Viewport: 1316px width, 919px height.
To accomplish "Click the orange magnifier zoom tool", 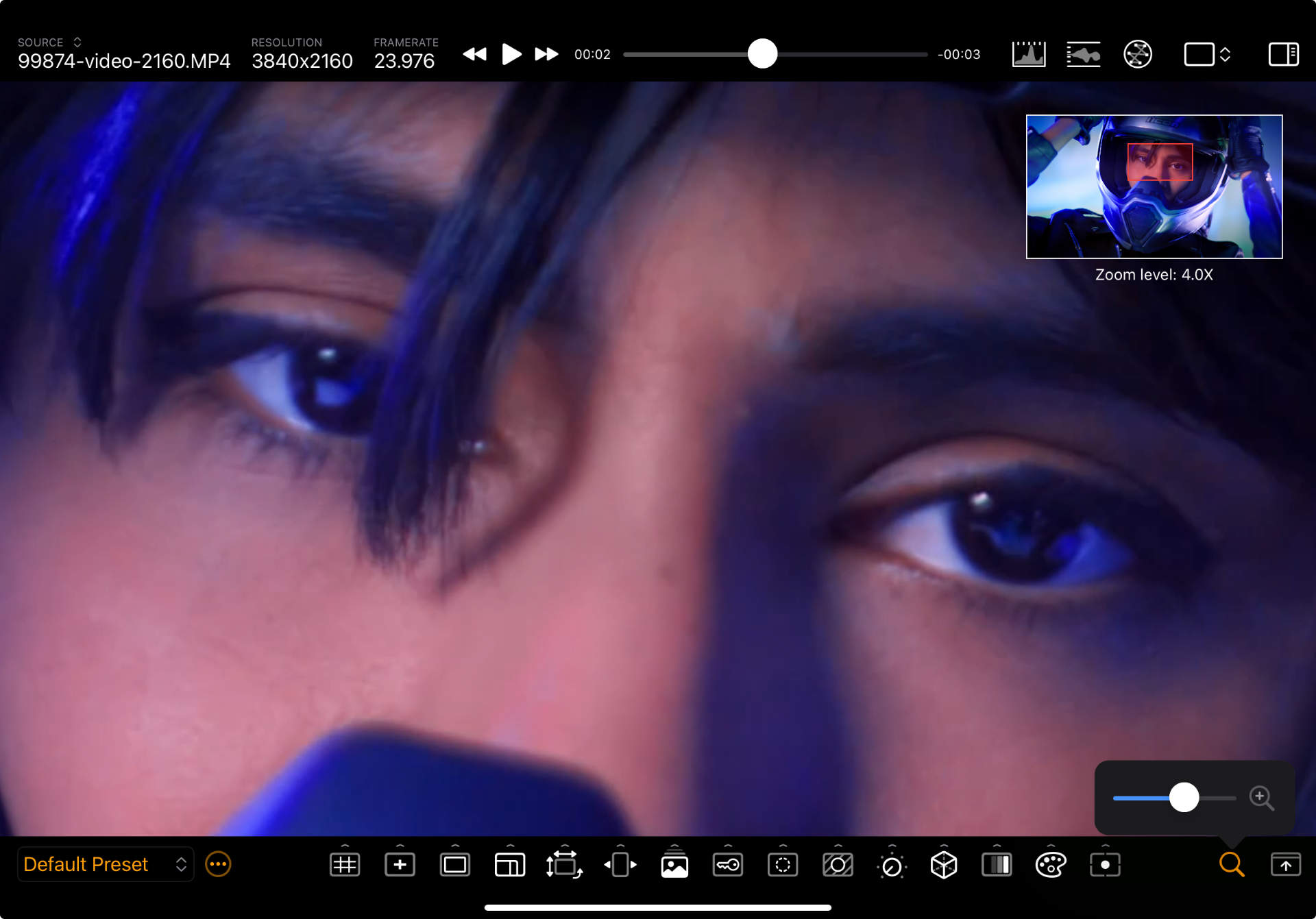I will click(x=1231, y=865).
